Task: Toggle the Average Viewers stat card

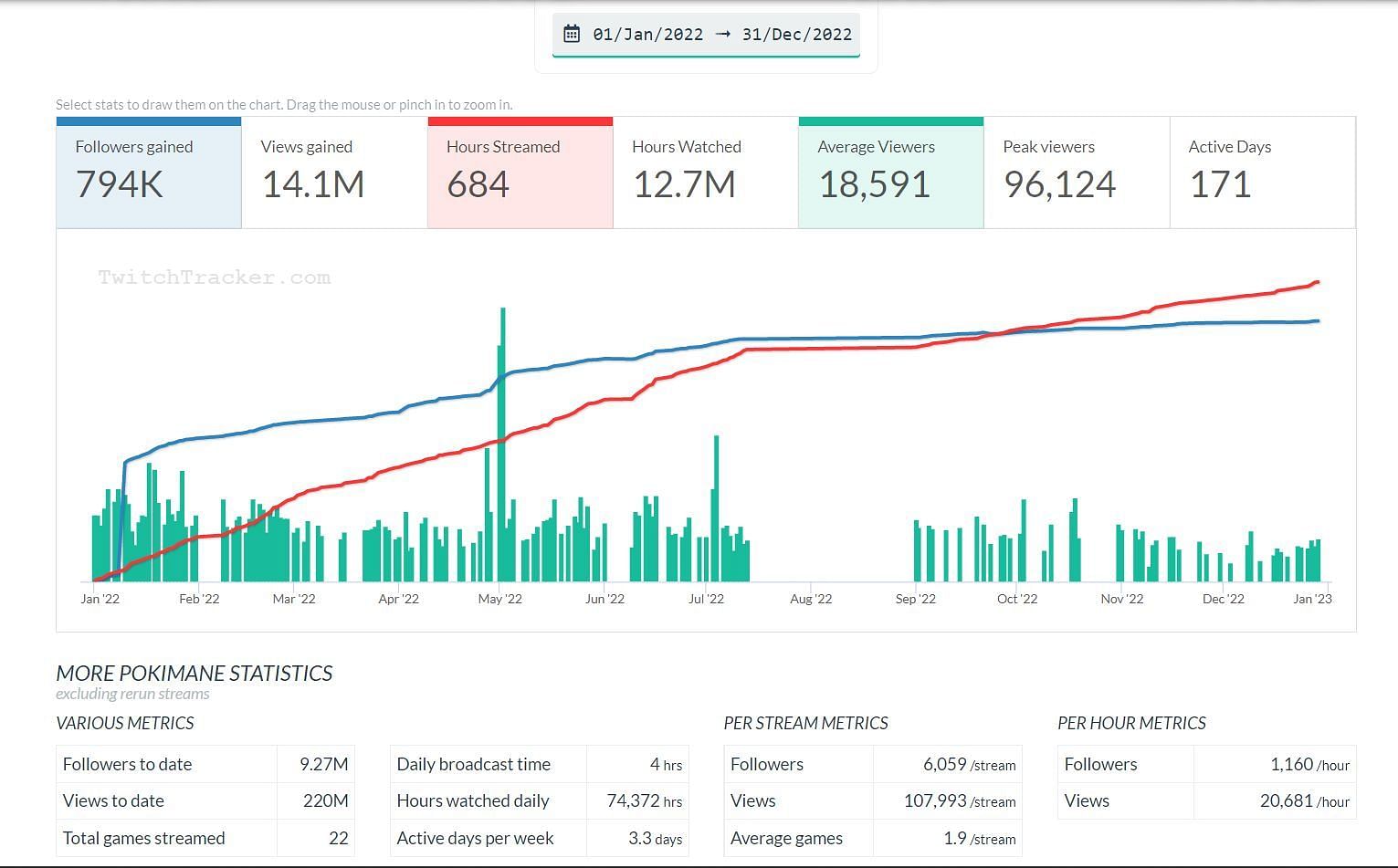Action: (x=890, y=173)
